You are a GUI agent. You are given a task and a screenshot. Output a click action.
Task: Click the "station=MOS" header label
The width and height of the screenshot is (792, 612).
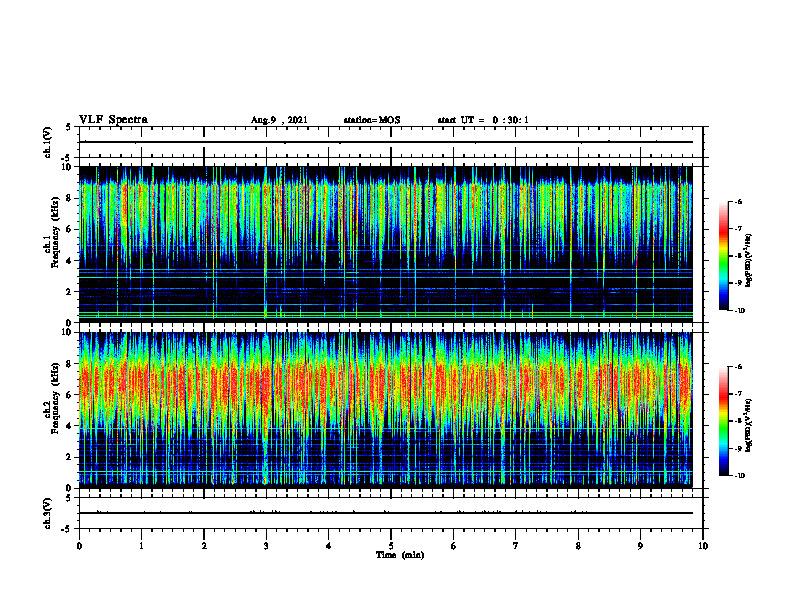372,120
